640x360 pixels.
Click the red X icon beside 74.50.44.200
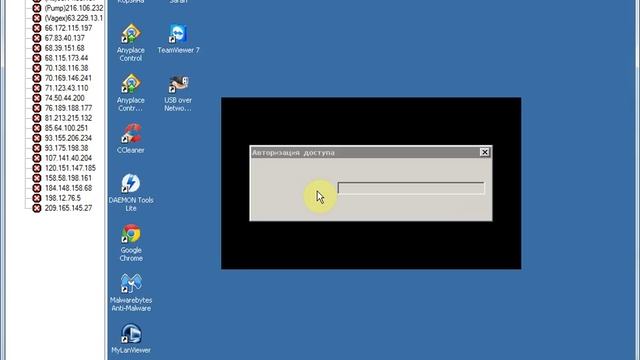37,98
